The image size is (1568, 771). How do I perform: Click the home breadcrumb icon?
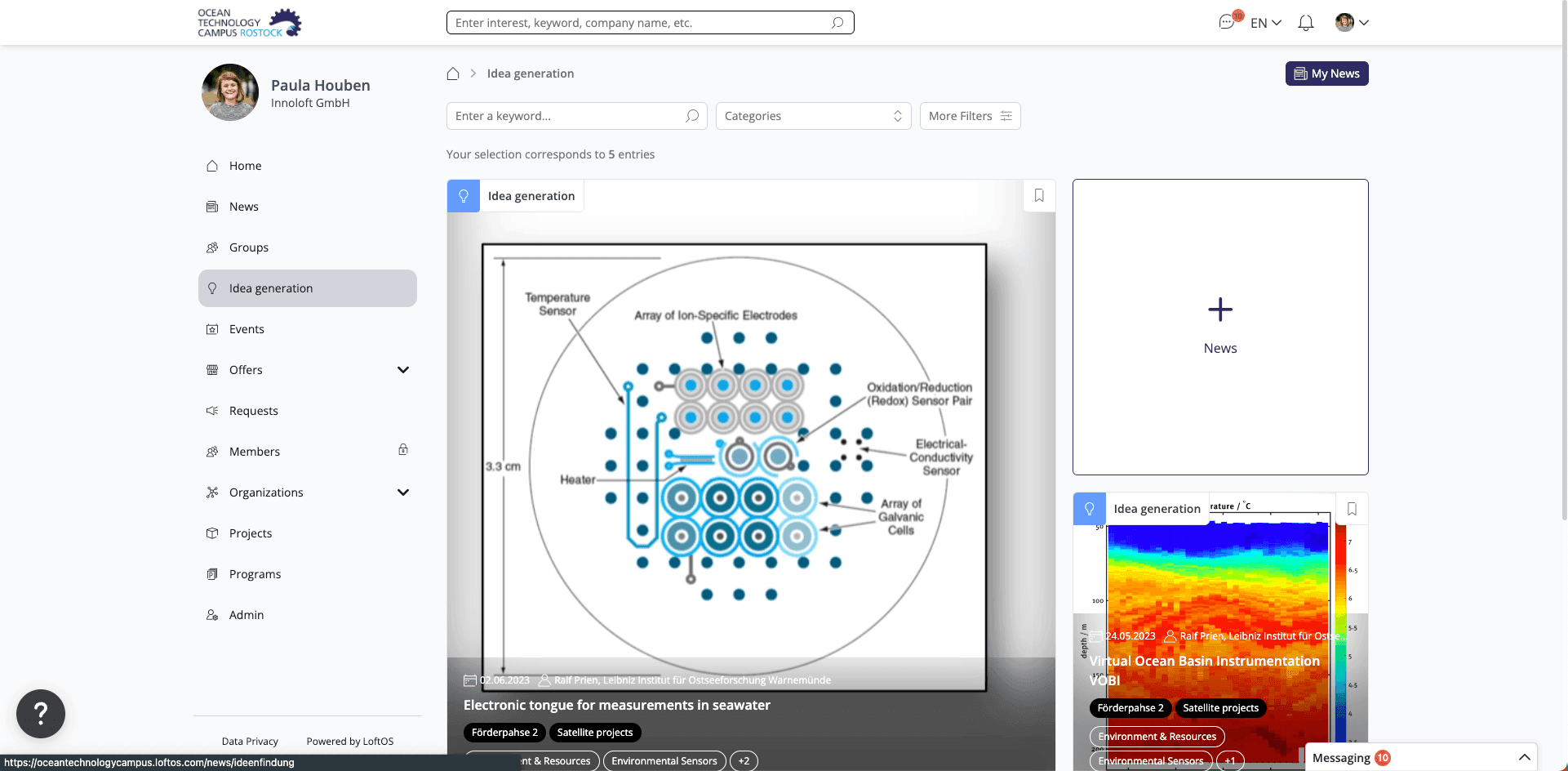[453, 74]
